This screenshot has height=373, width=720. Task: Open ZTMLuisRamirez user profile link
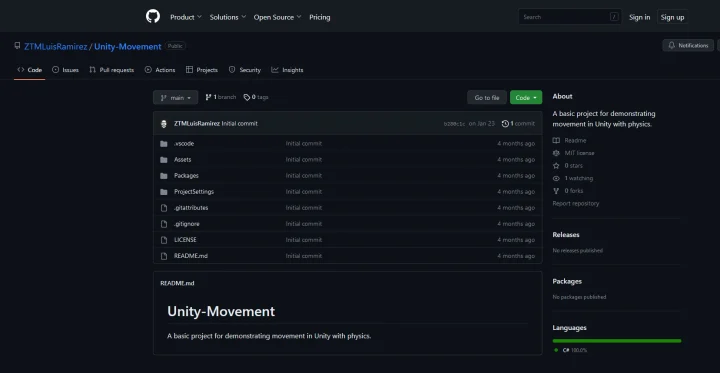(56, 46)
